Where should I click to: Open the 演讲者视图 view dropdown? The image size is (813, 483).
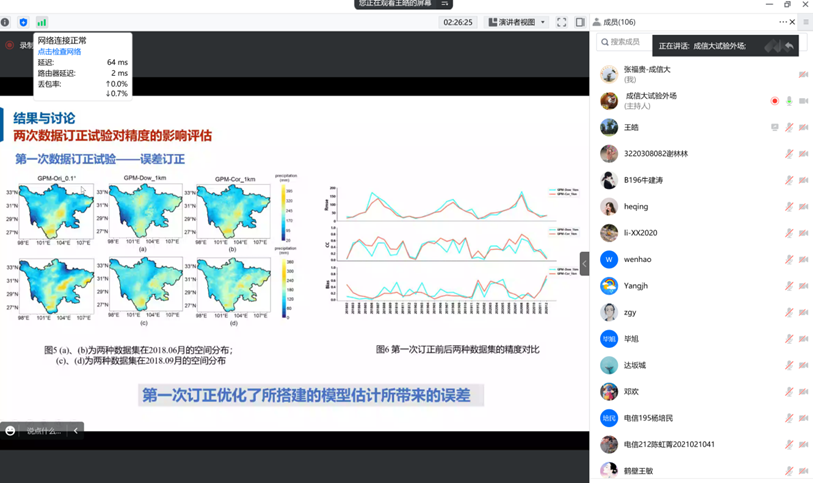point(517,22)
